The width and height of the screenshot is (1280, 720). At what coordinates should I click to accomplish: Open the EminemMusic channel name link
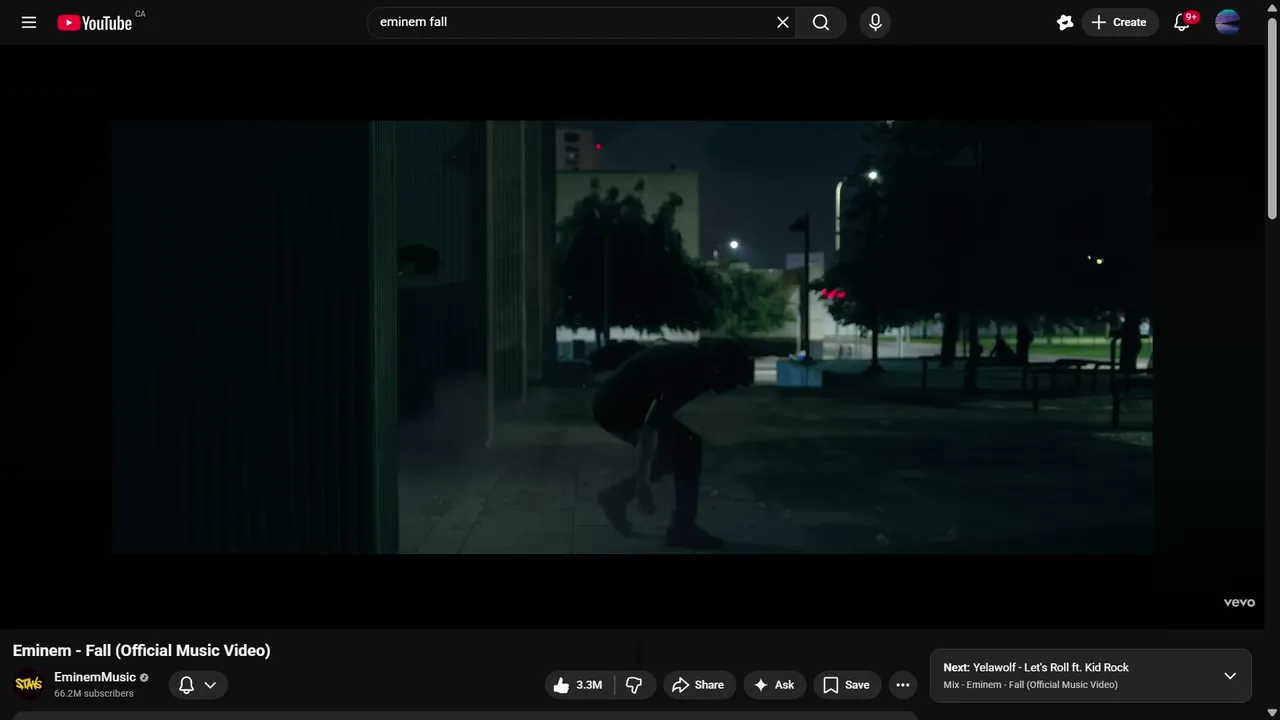pos(95,677)
